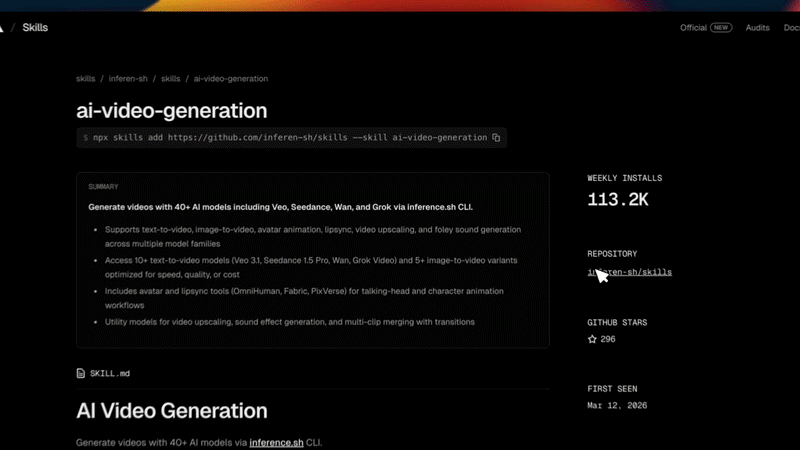Click the 'Utility models for video upscaling' bullet
The width and height of the screenshot is (800, 450).
[x=289, y=322]
